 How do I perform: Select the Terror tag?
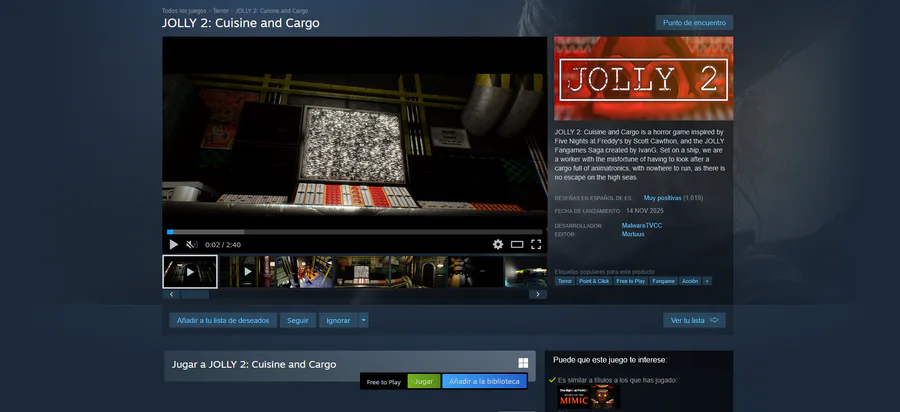(565, 281)
